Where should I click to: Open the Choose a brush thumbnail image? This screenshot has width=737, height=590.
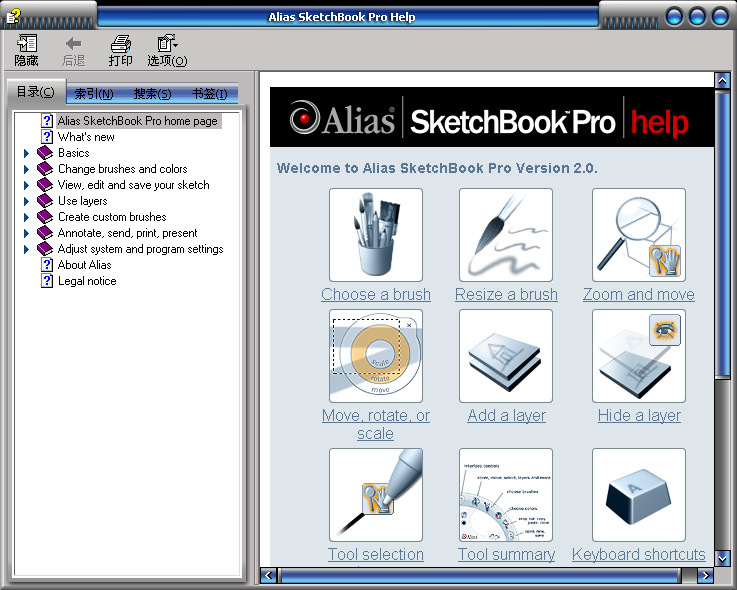pyautogui.click(x=376, y=235)
